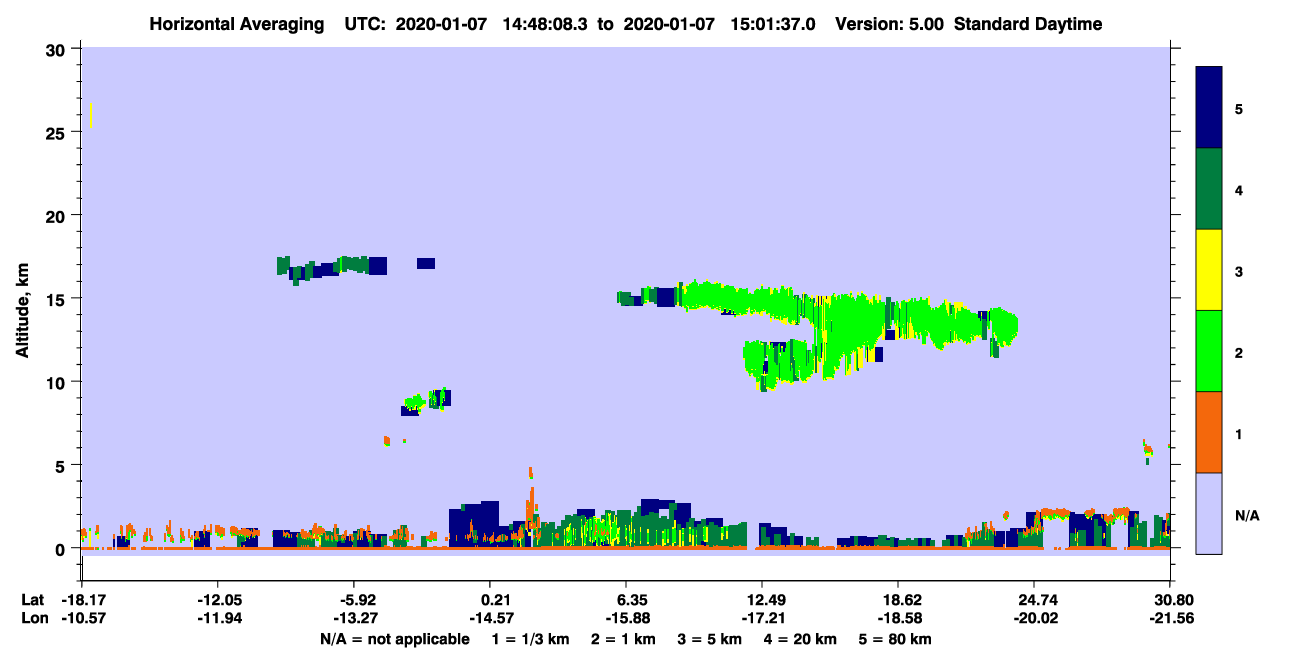Click the '3 = 5 km' legend note
Screen dimensions: 1300x667
coord(712,639)
